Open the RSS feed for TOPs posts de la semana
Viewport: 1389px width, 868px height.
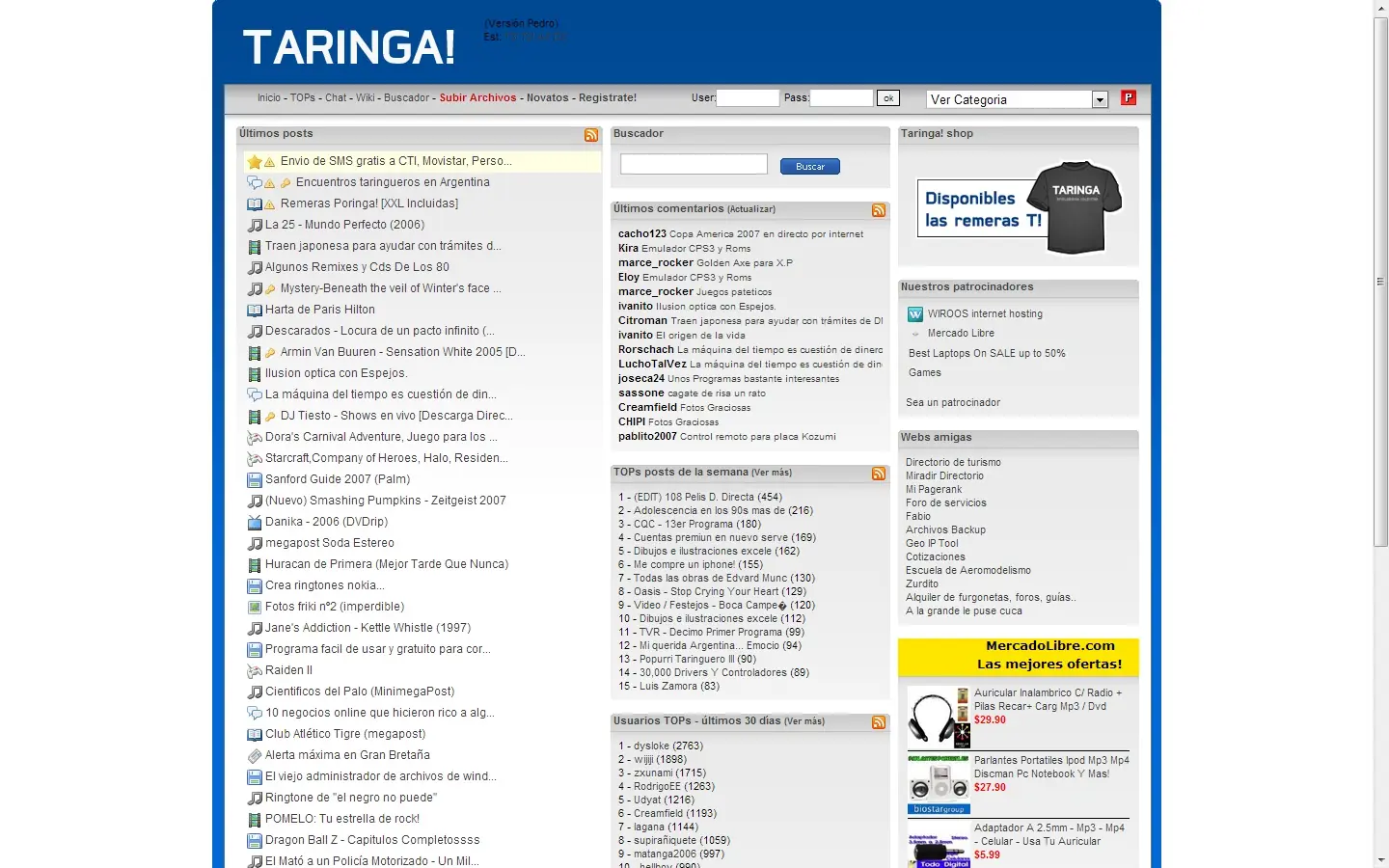click(879, 474)
